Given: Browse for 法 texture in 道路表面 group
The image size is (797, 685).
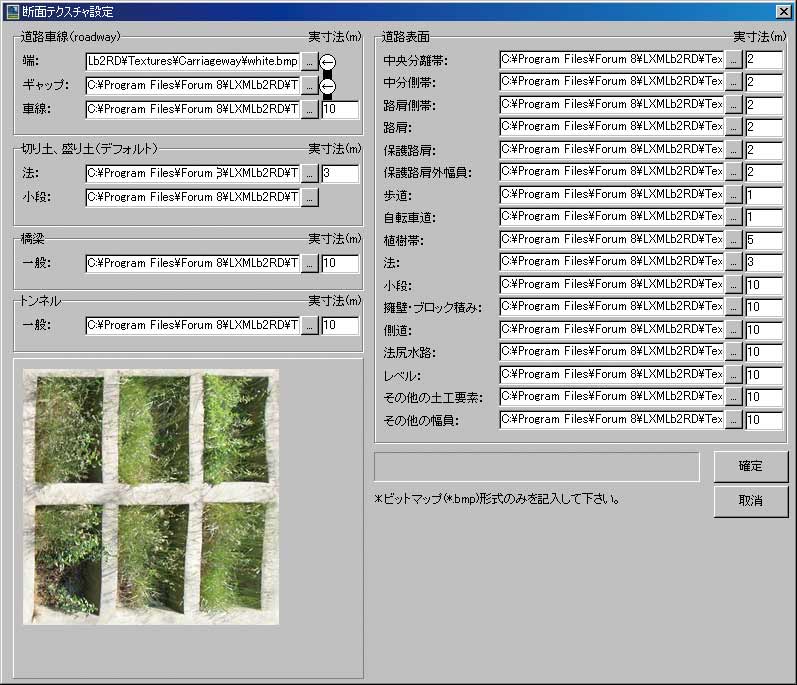Looking at the screenshot, I should point(733,262).
